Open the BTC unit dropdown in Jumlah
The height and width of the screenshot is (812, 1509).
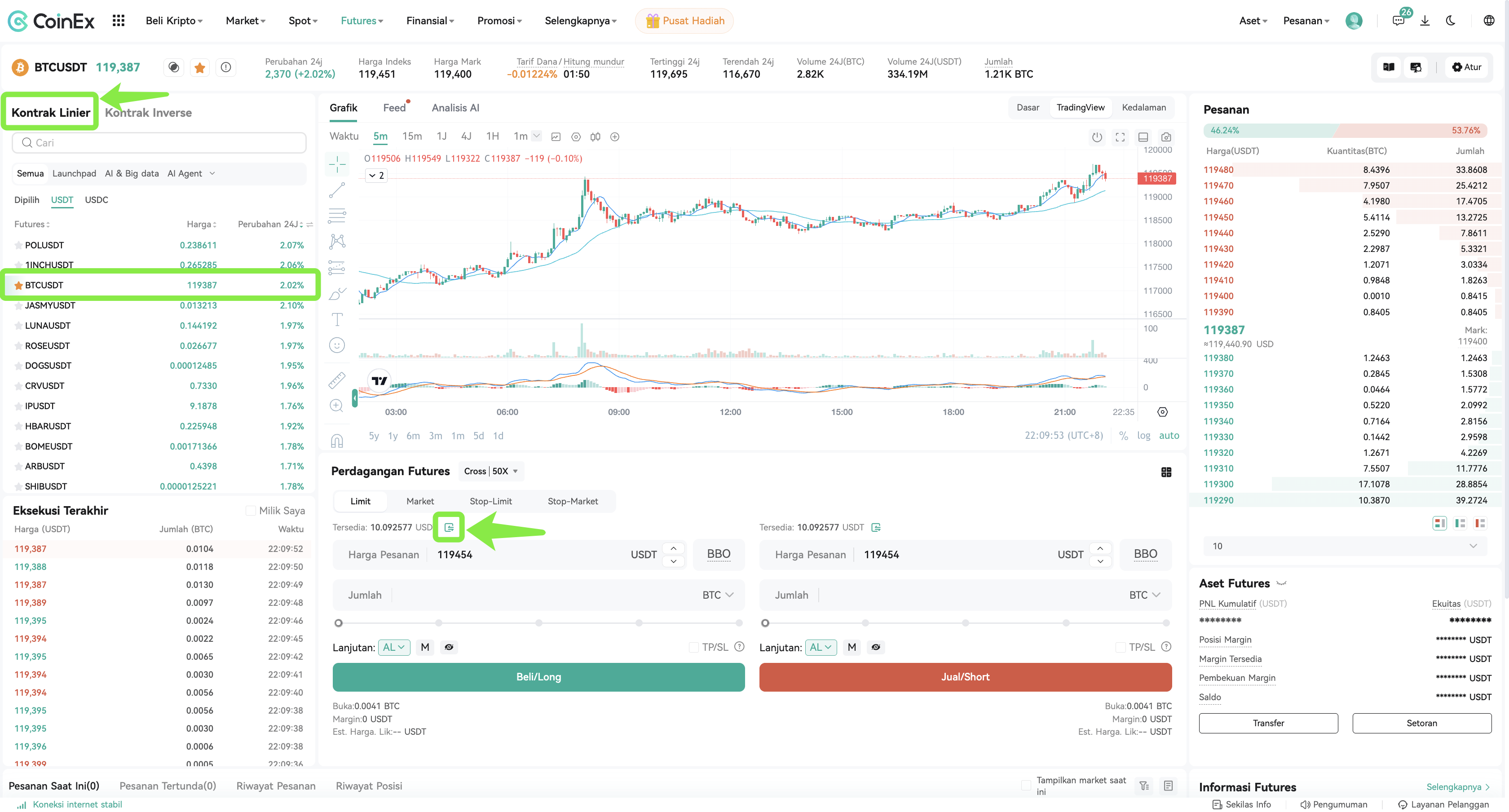tap(718, 595)
